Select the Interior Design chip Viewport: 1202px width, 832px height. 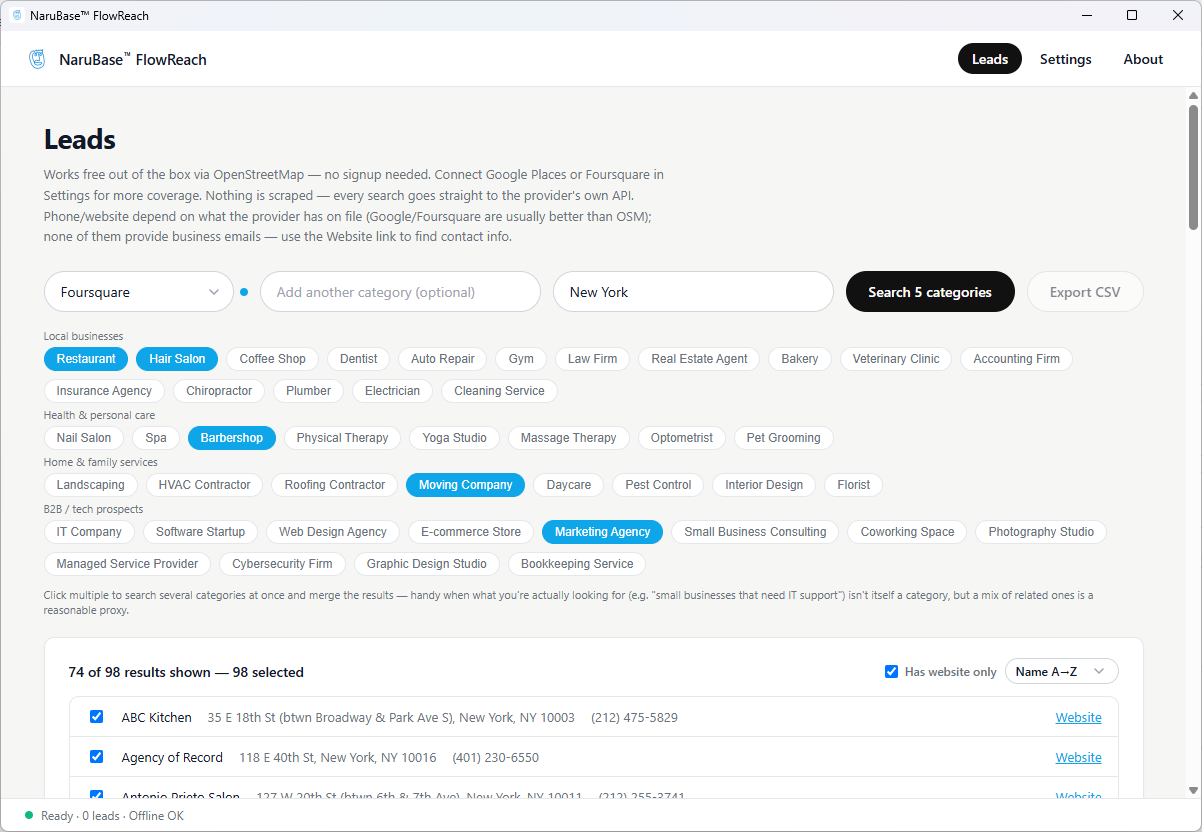[764, 485]
